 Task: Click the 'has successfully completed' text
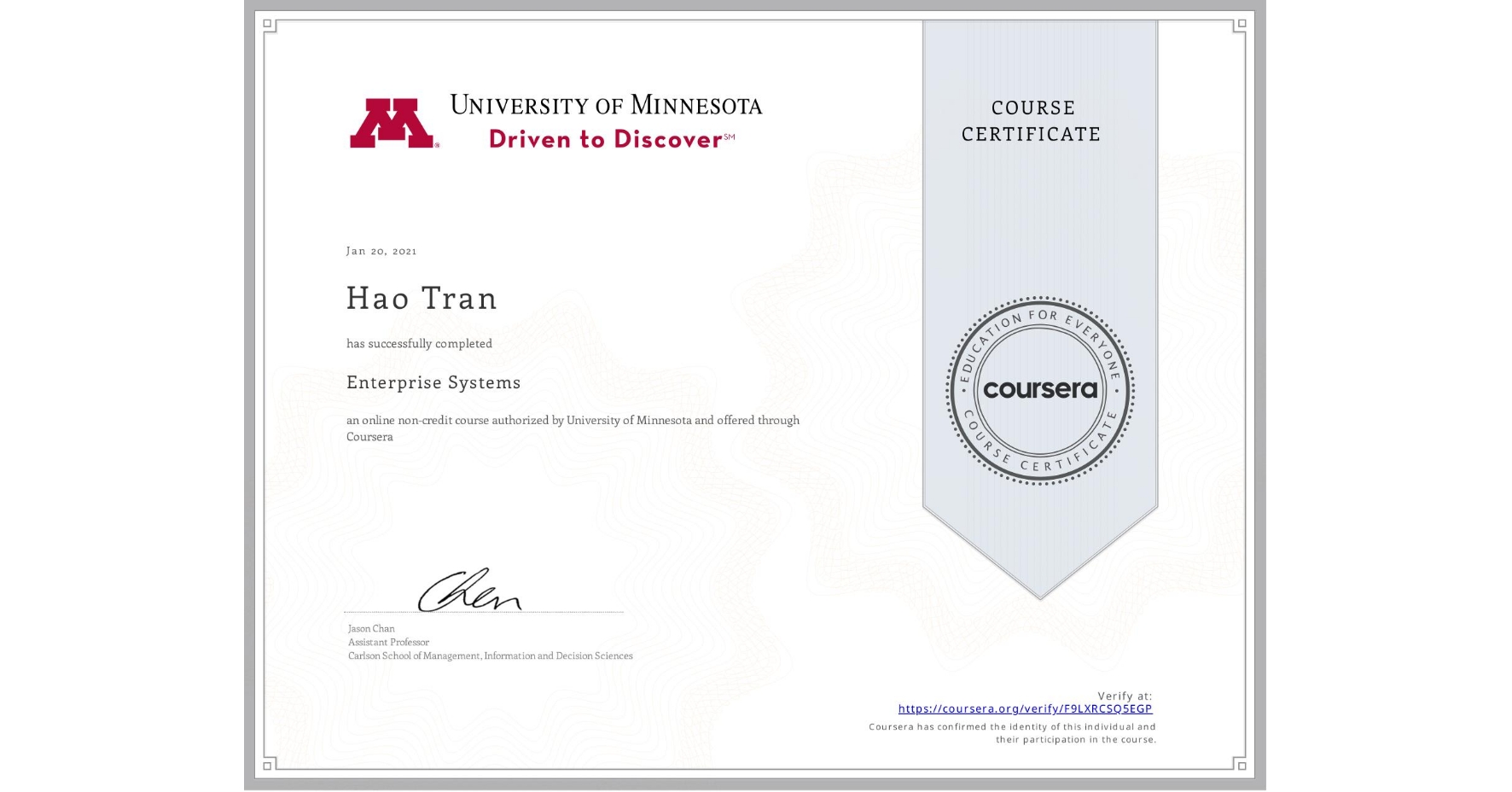tap(418, 343)
